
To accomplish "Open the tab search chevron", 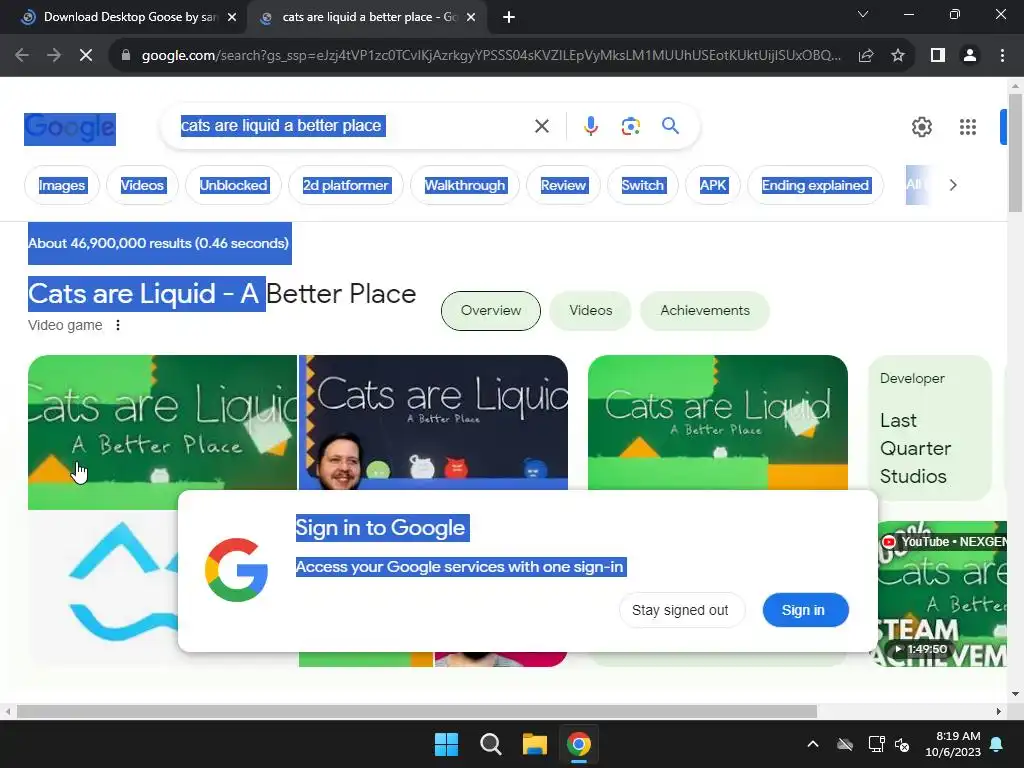I will [863, 14].
